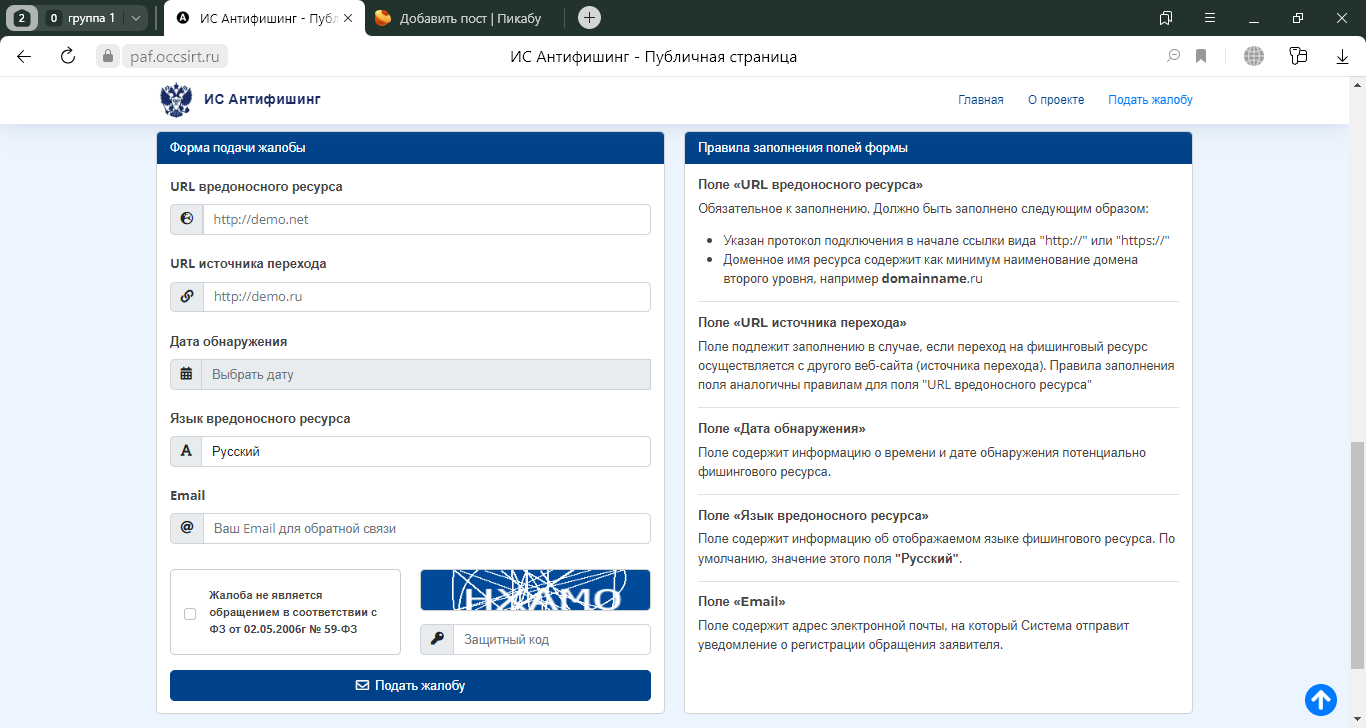Click the 'Дата обнаружения' field label
1366x728 pixels.
pos(229,342)
